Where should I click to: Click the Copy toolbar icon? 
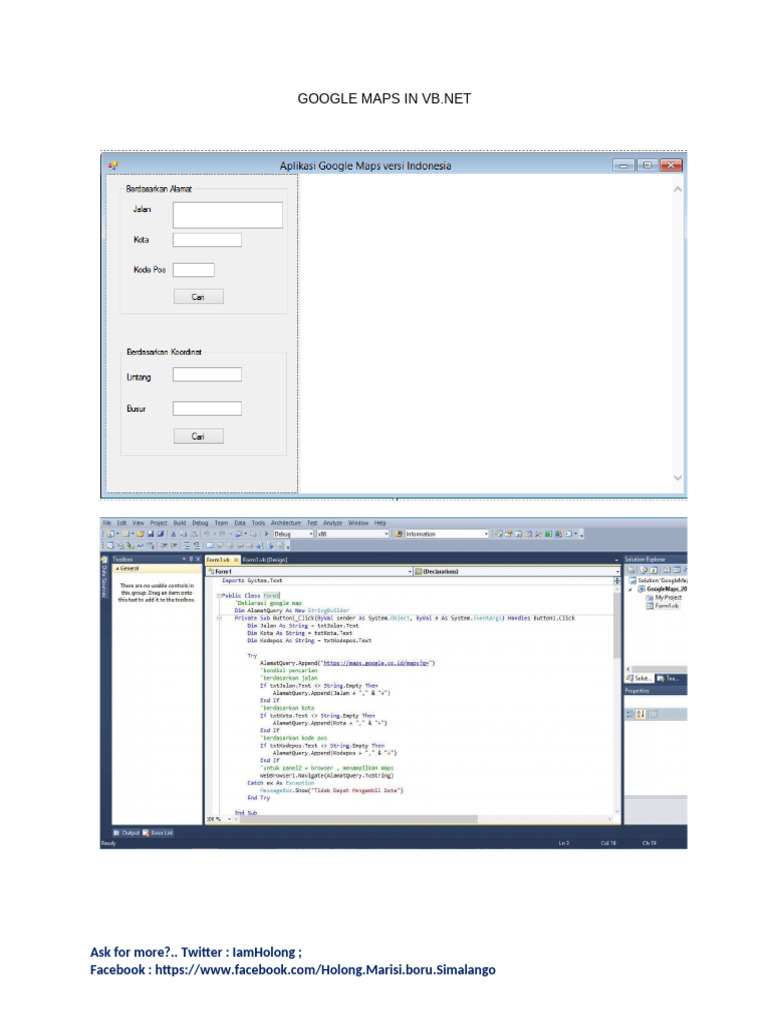pyautogui.click(x=184, y=534)
